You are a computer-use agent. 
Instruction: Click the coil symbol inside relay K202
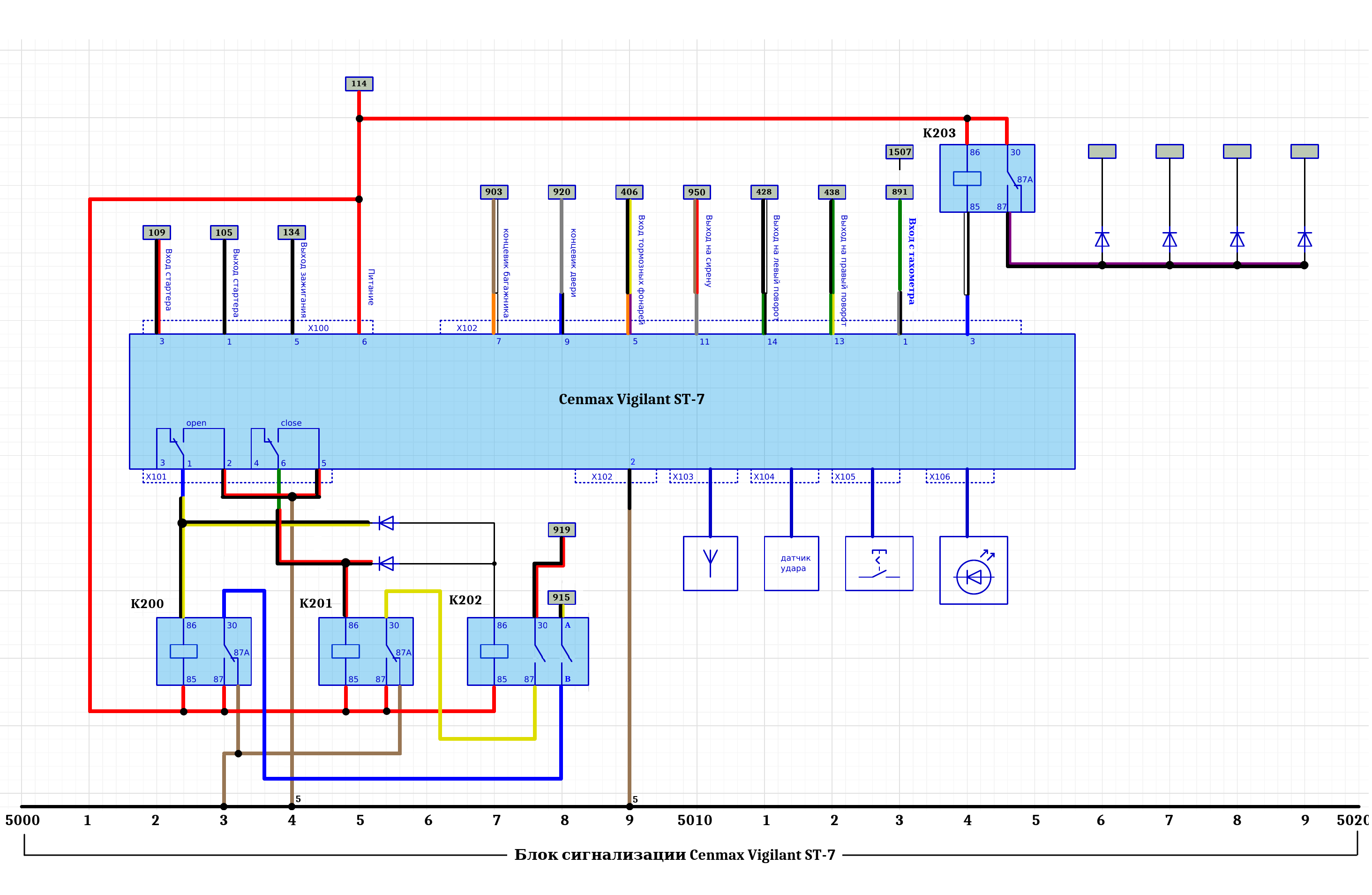[495, 652]
